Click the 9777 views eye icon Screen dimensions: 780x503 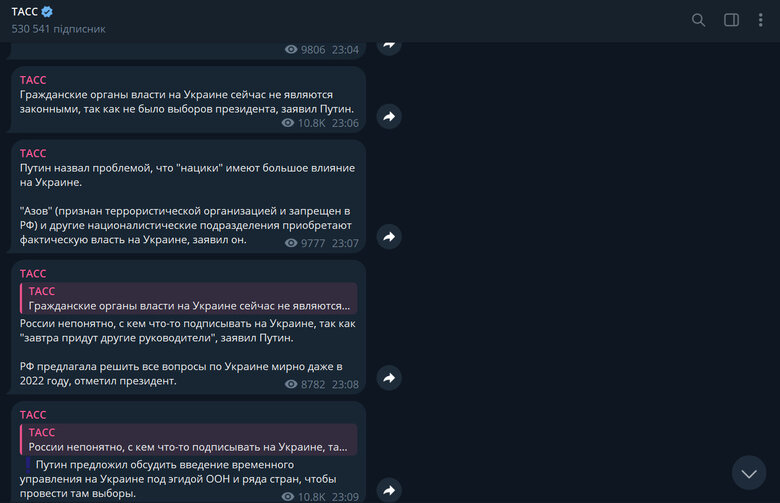click(x=291, y=243)
